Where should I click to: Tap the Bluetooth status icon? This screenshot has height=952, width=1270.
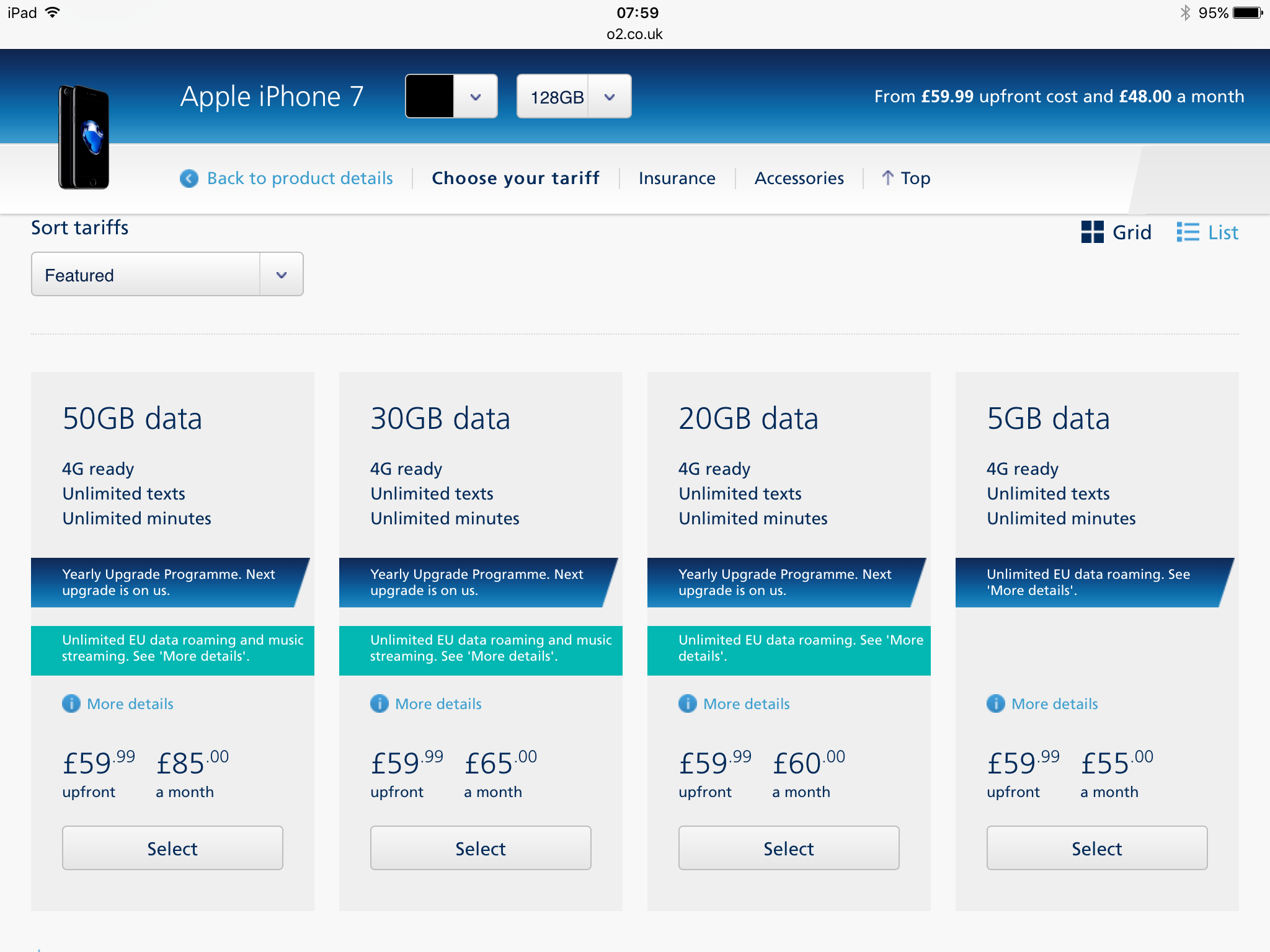pos(1185,12)
